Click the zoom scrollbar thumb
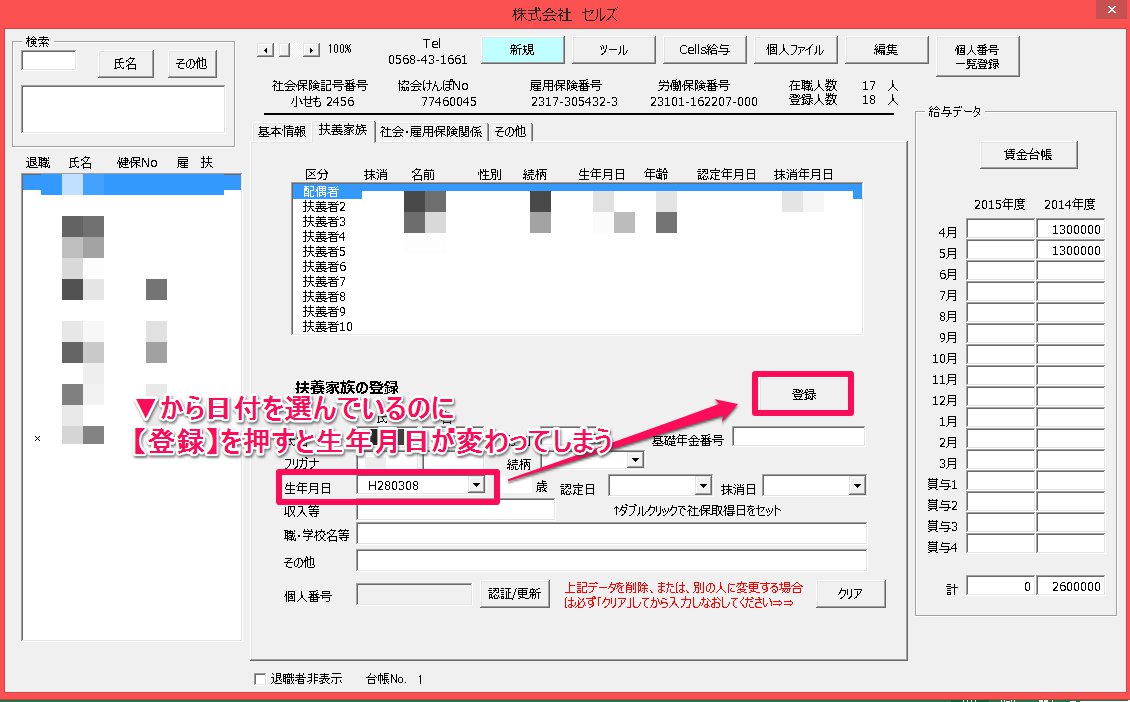 point(285,50)
